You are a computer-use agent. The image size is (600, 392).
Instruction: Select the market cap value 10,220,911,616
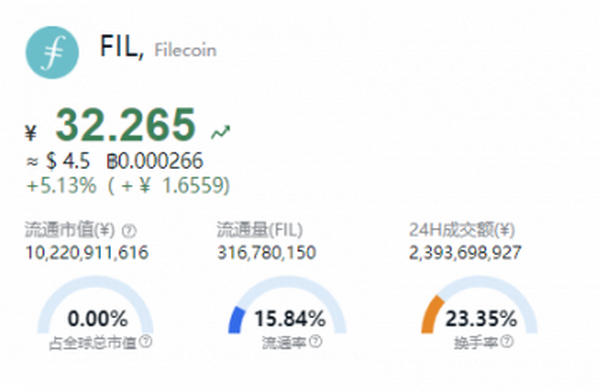[87, 253]
